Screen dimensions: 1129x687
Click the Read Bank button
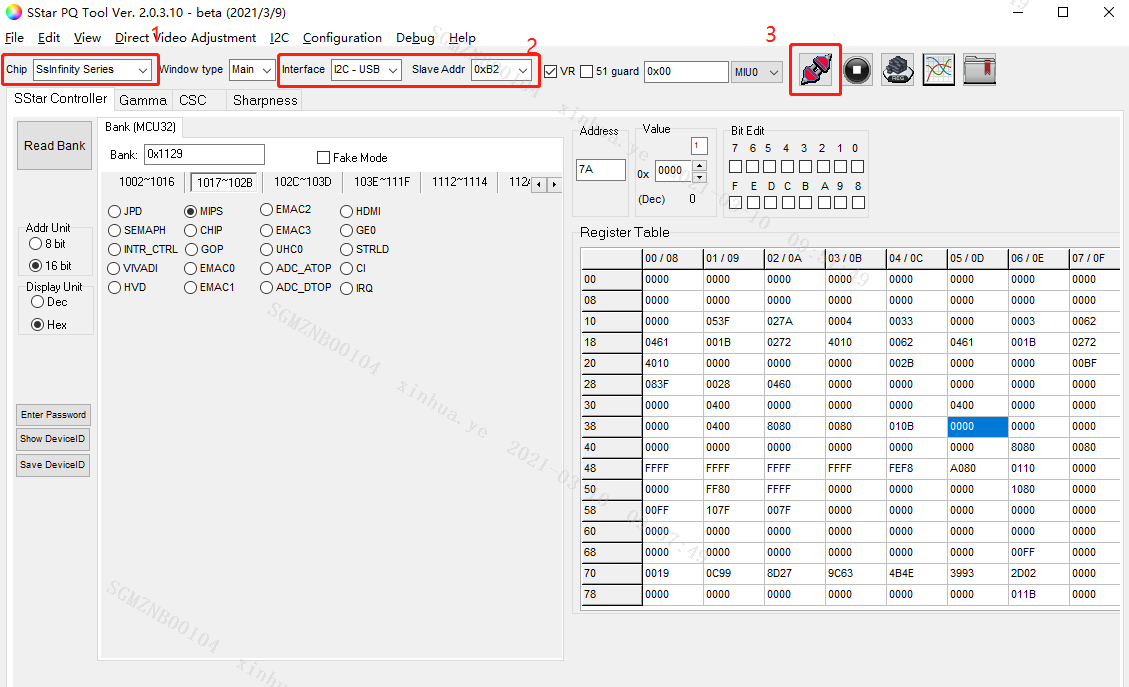click(x=55, y=146)
